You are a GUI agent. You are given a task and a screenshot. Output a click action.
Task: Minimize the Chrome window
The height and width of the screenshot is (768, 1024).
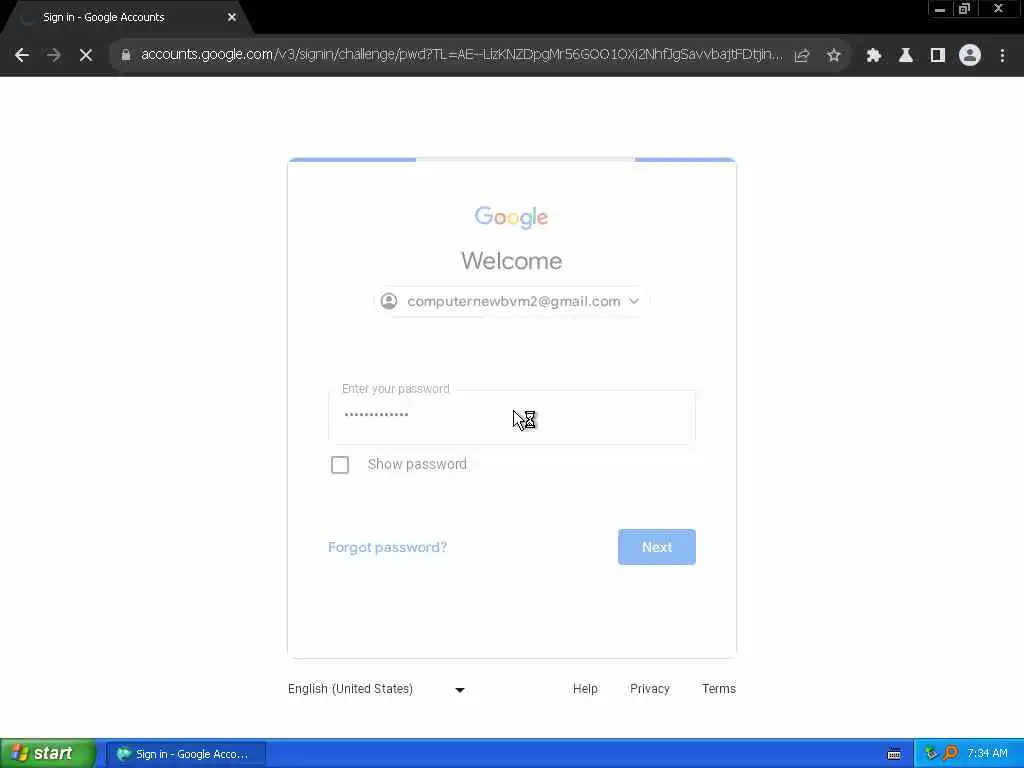[x=940, y=9]
